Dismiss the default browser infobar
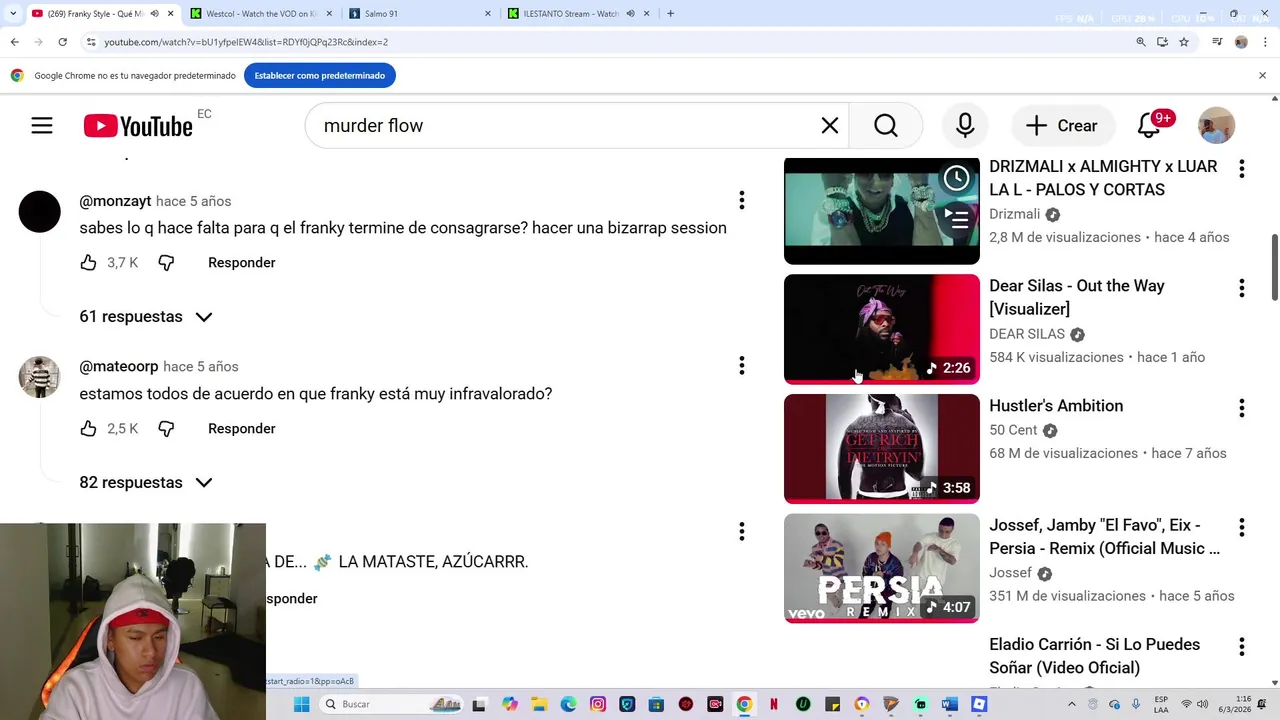 click(x=1262, y=75)
